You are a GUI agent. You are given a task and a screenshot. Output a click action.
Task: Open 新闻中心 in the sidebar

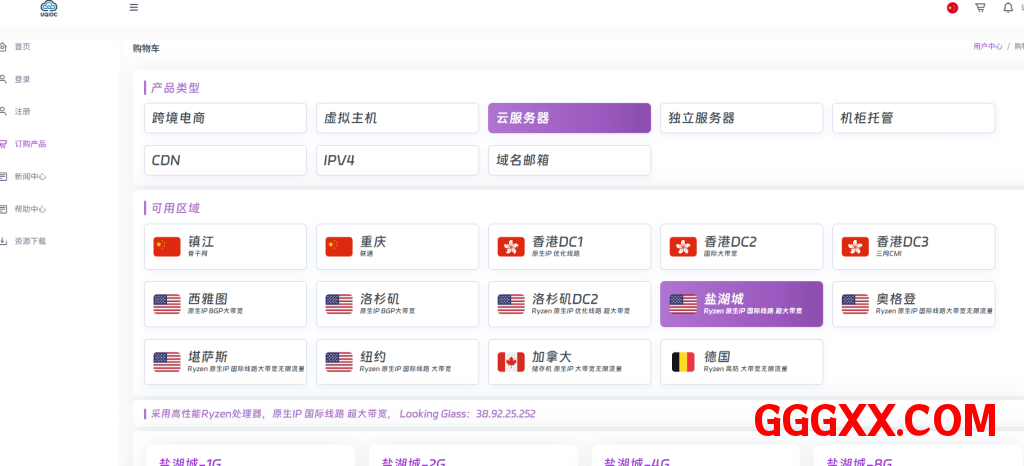pos(30,176)
